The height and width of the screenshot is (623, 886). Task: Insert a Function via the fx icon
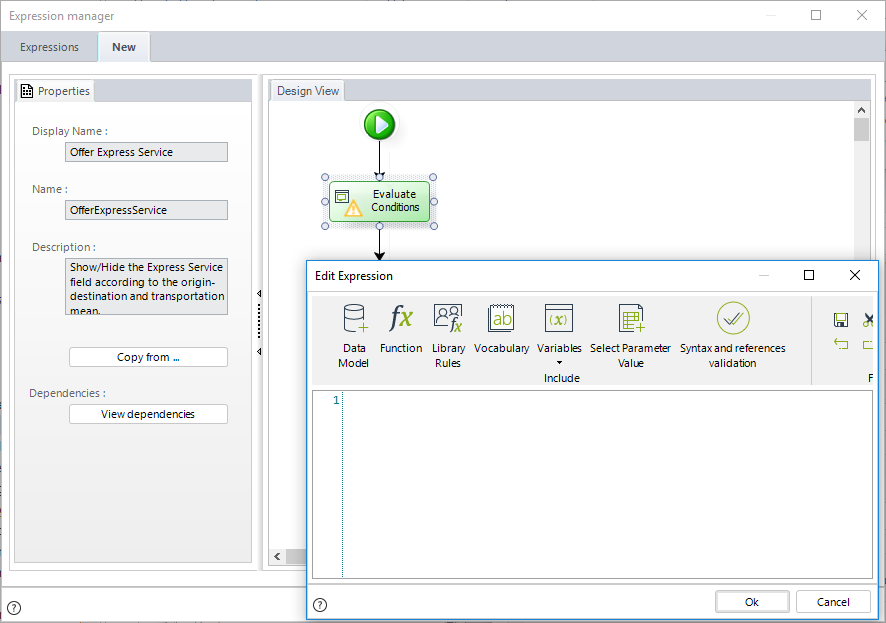pos(401,318)
